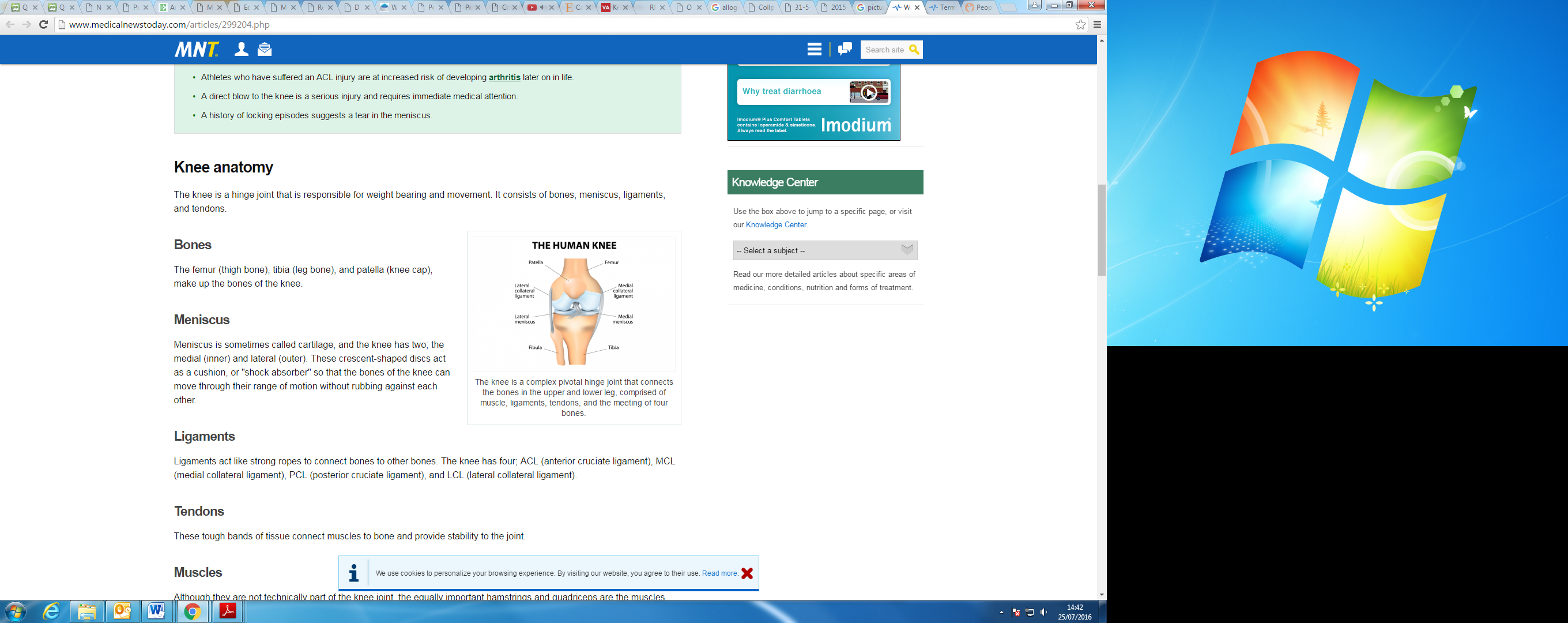Dismiss the cookie notice with red X
The image size is (1568, 623).
click(747, 573)
